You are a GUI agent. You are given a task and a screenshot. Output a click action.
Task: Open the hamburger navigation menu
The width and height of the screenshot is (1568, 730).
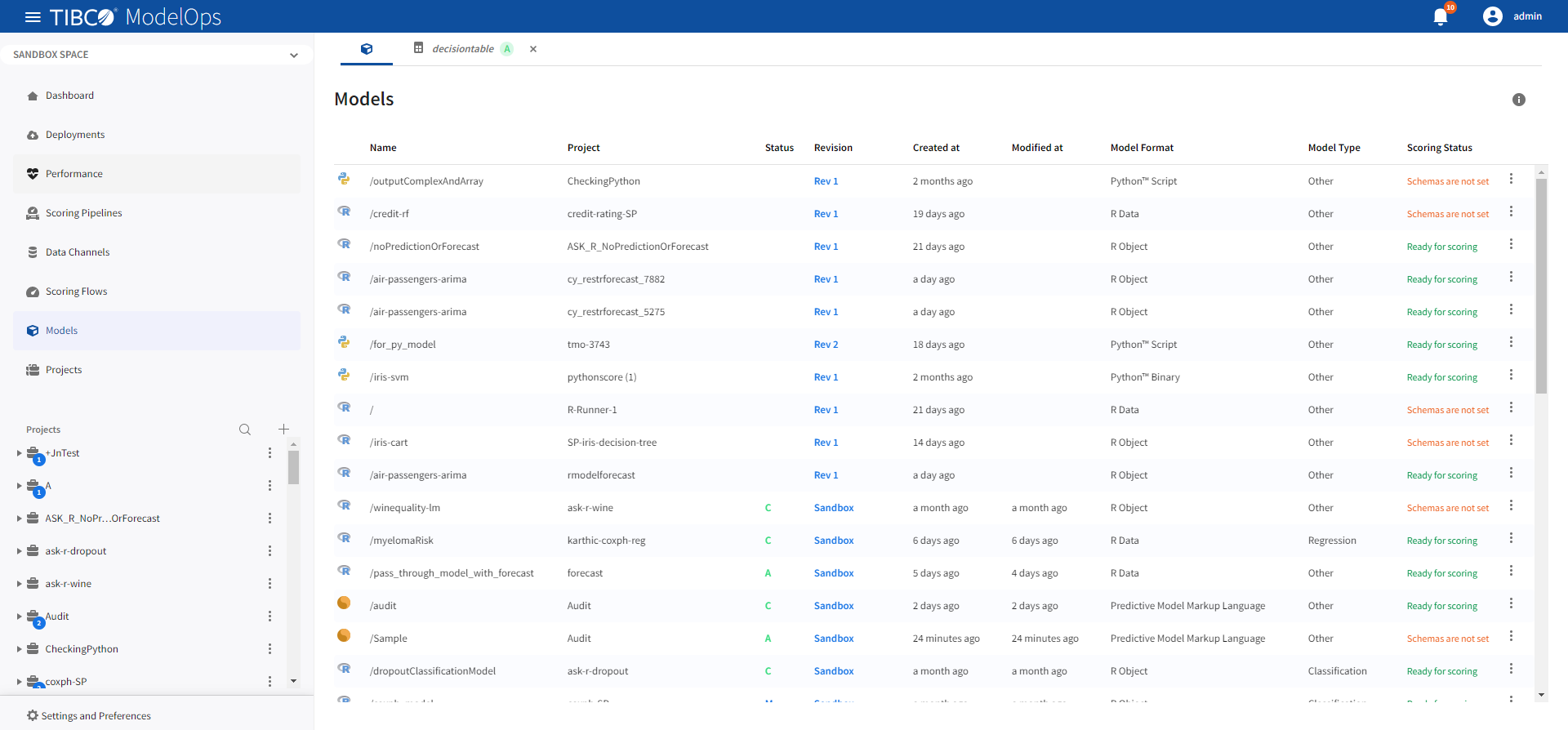point(33,17)
